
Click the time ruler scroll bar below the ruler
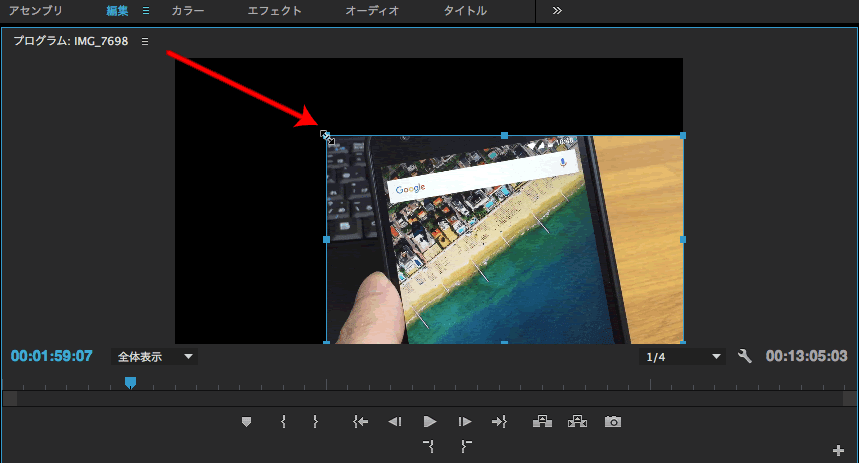click(430, 398)
